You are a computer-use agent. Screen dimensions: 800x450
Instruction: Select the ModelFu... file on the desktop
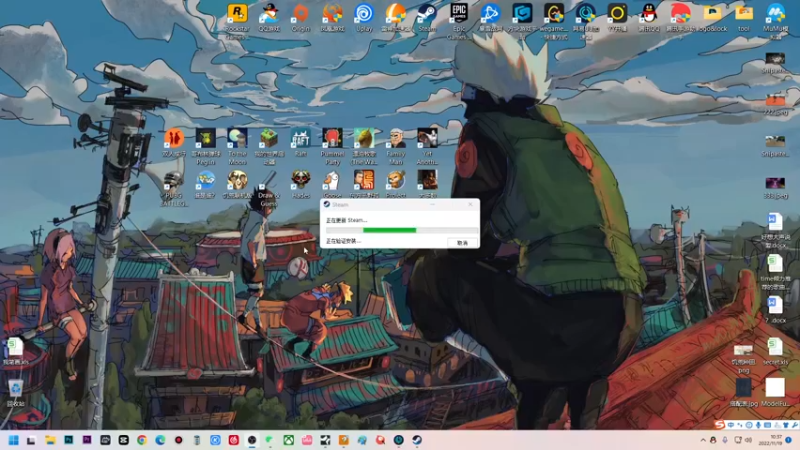775,392
